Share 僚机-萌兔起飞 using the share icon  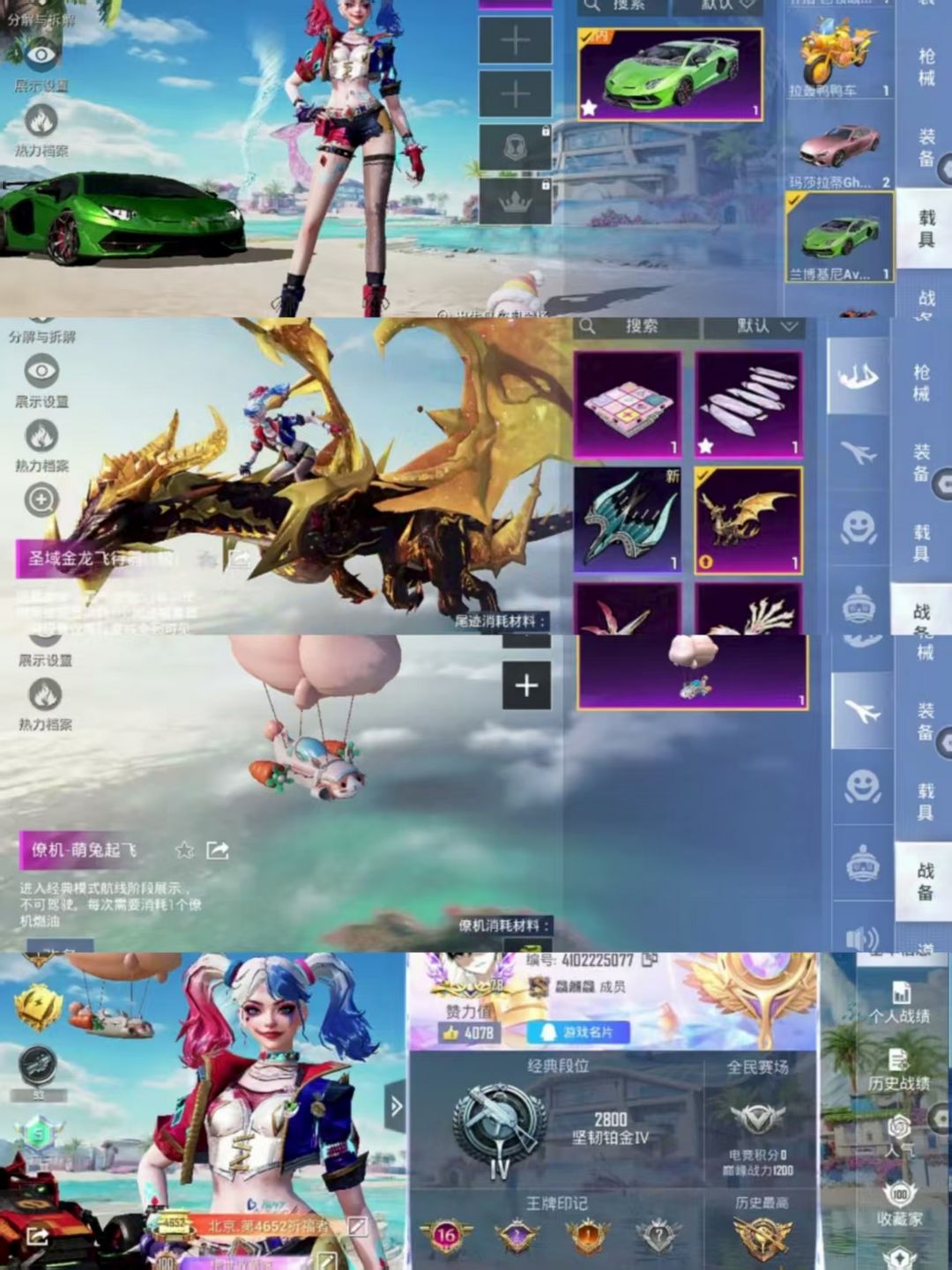pyautogui.click(x=218, y=850)
